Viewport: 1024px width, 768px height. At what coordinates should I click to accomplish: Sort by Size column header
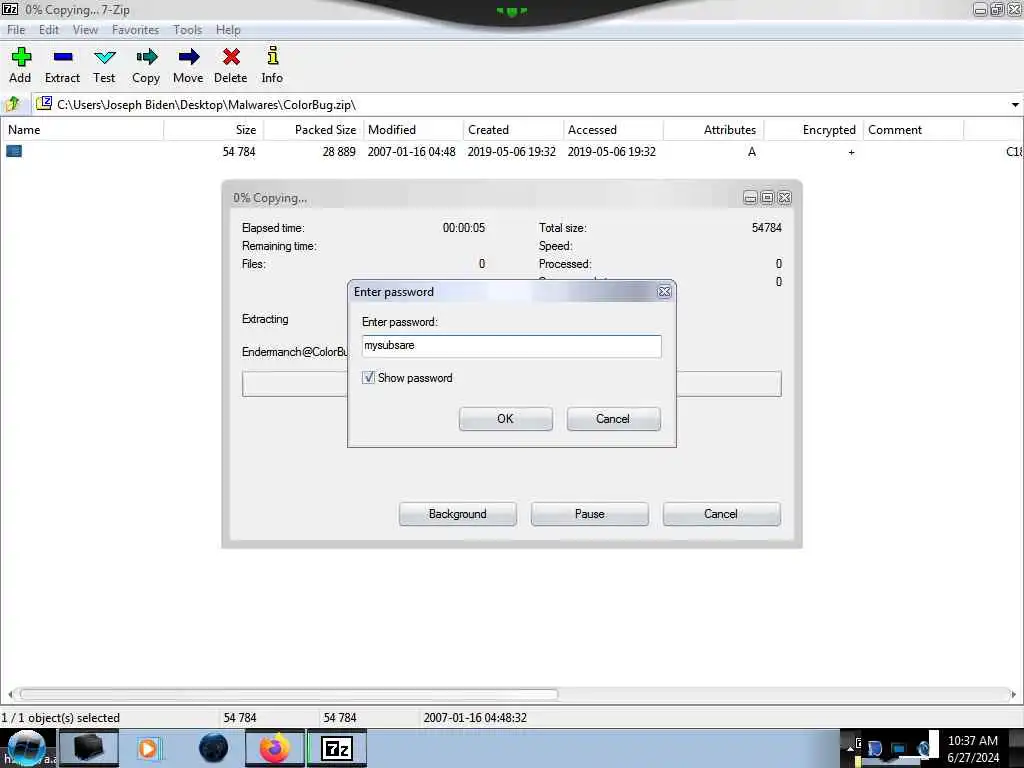click(214, 129)
